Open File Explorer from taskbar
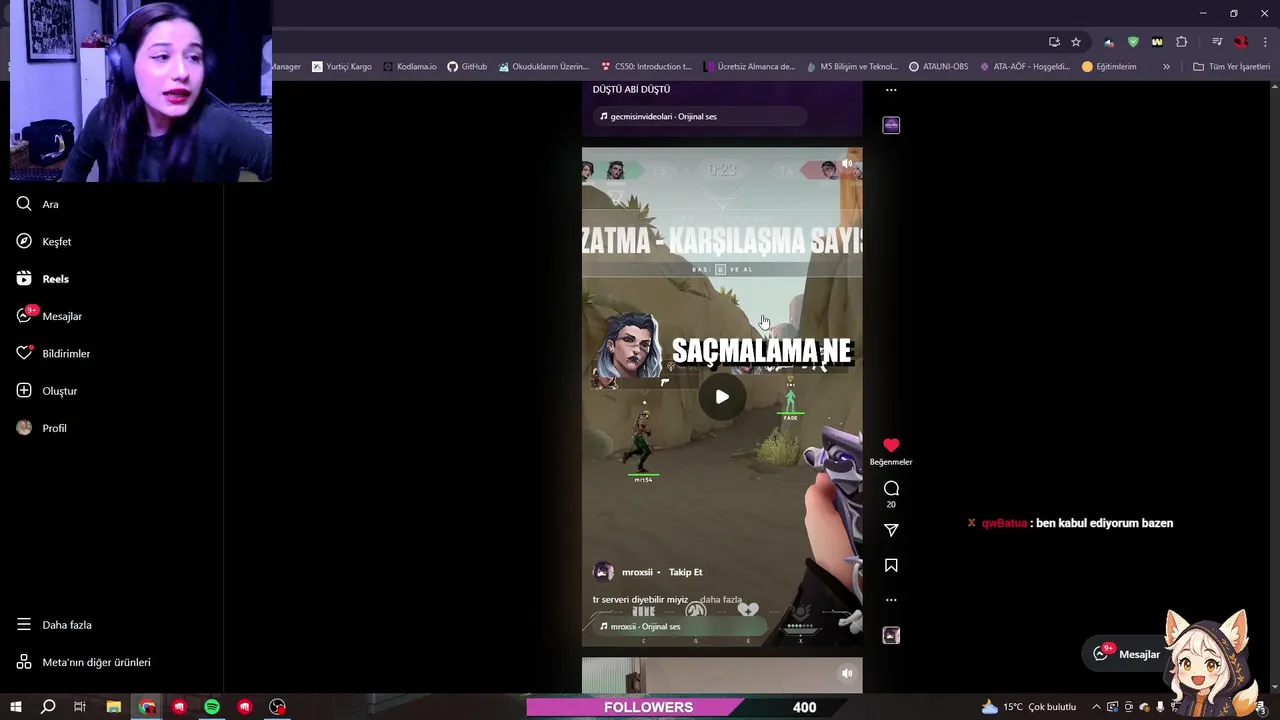 (114, 707)
